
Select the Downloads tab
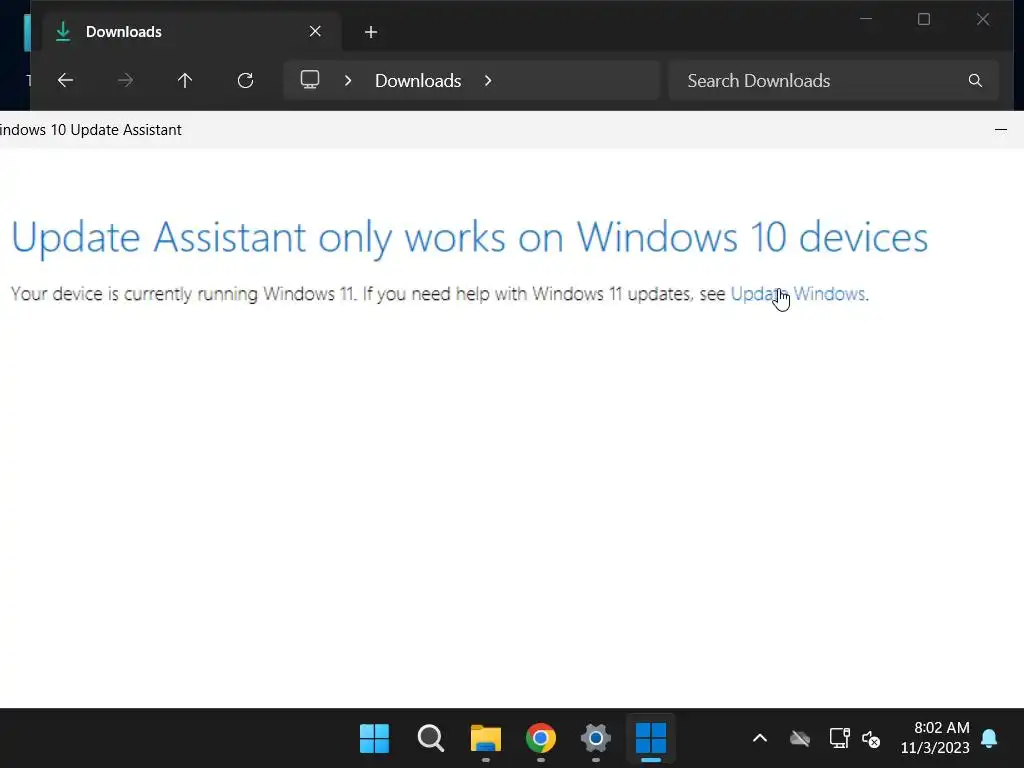coord(191,31)
